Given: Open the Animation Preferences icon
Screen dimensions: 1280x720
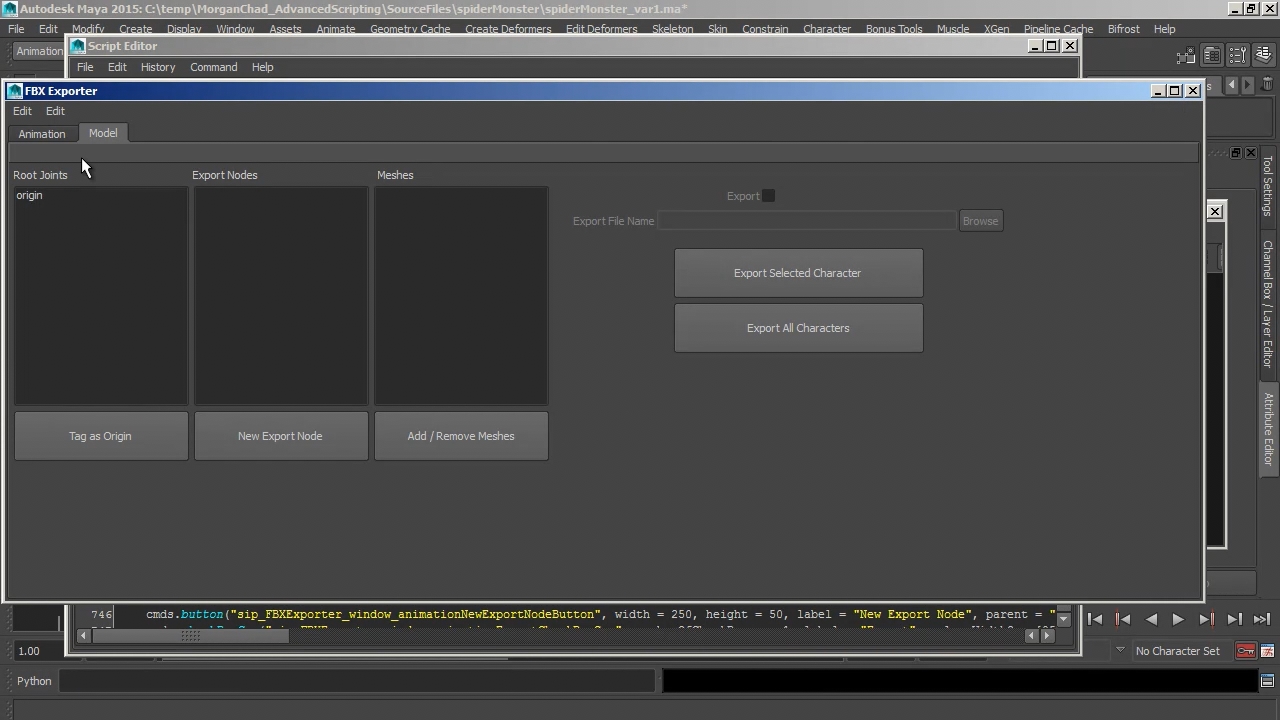Looking at the screenshot, I should pos(1268,651).
